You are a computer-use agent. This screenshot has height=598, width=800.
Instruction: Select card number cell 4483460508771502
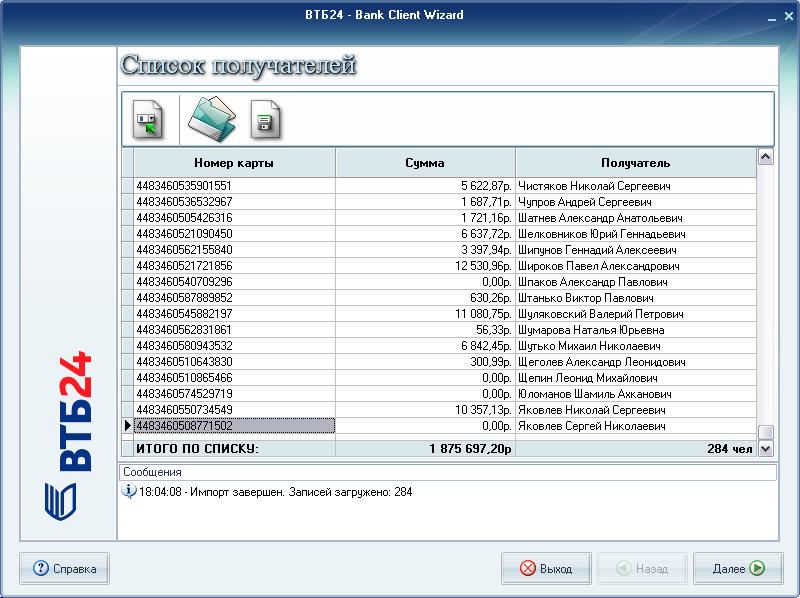(234, 426)
